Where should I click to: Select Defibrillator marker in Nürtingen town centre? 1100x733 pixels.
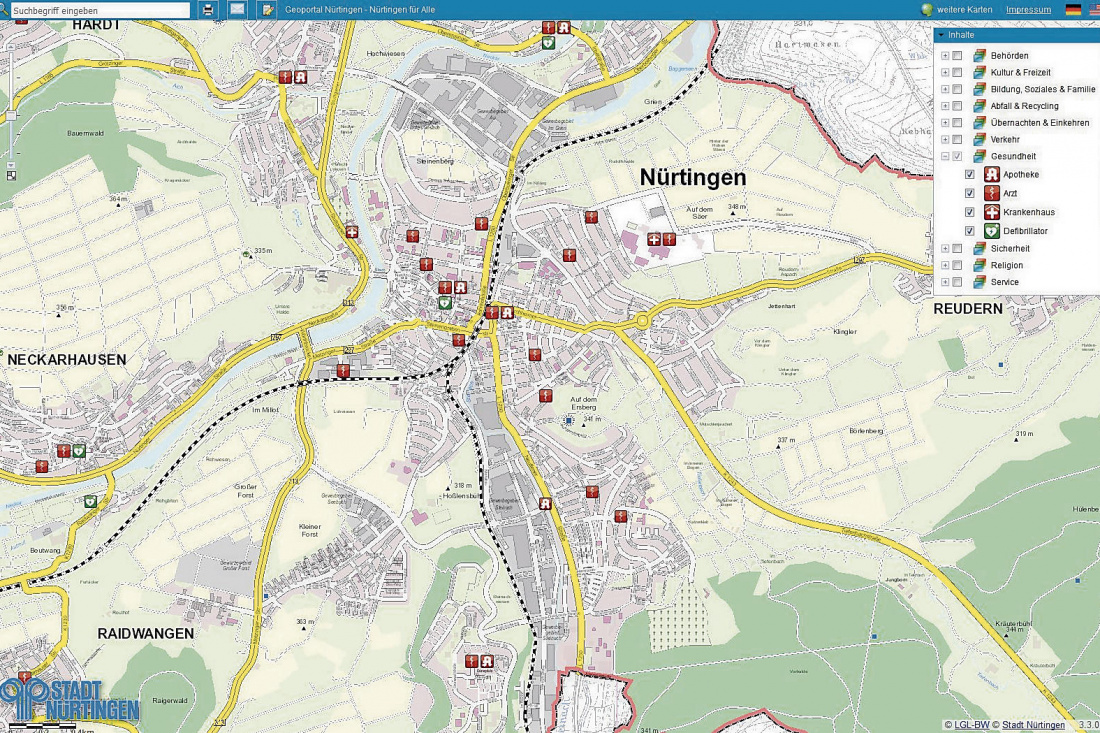click(x=445, y=302)
